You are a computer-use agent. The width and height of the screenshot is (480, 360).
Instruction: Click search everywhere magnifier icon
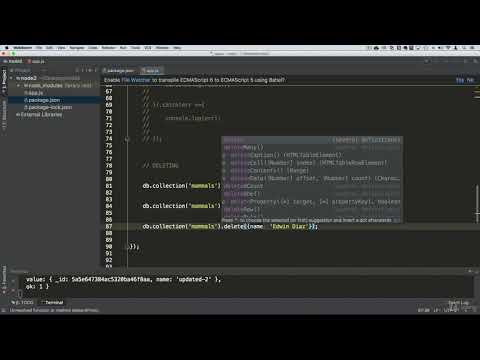tap(475, 61)
